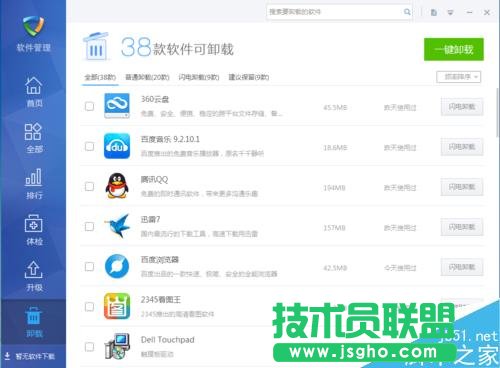The width and height of the screenshot is (500, 368).
Task: Click the 百度浏览器 name text
Action: pos(160,259)
